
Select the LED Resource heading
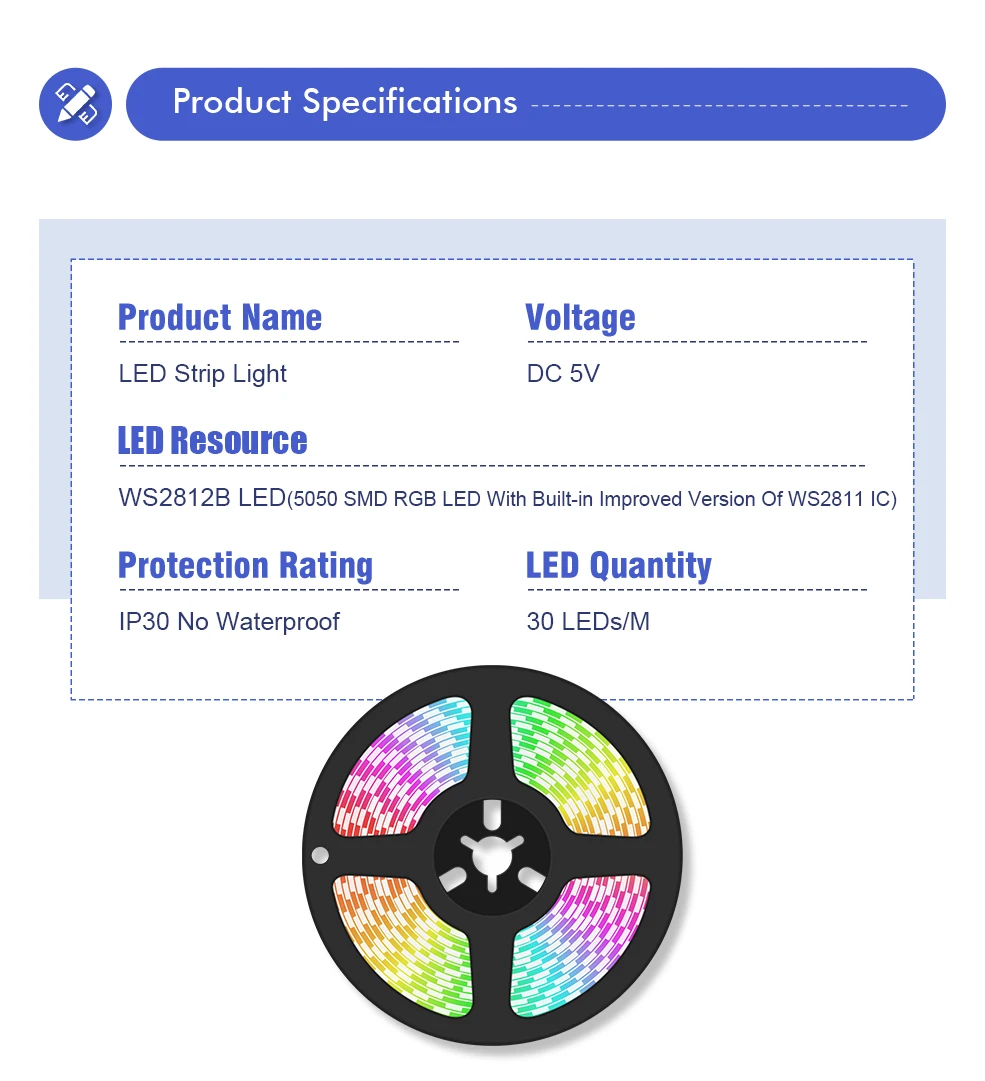(x=212, y=441)
